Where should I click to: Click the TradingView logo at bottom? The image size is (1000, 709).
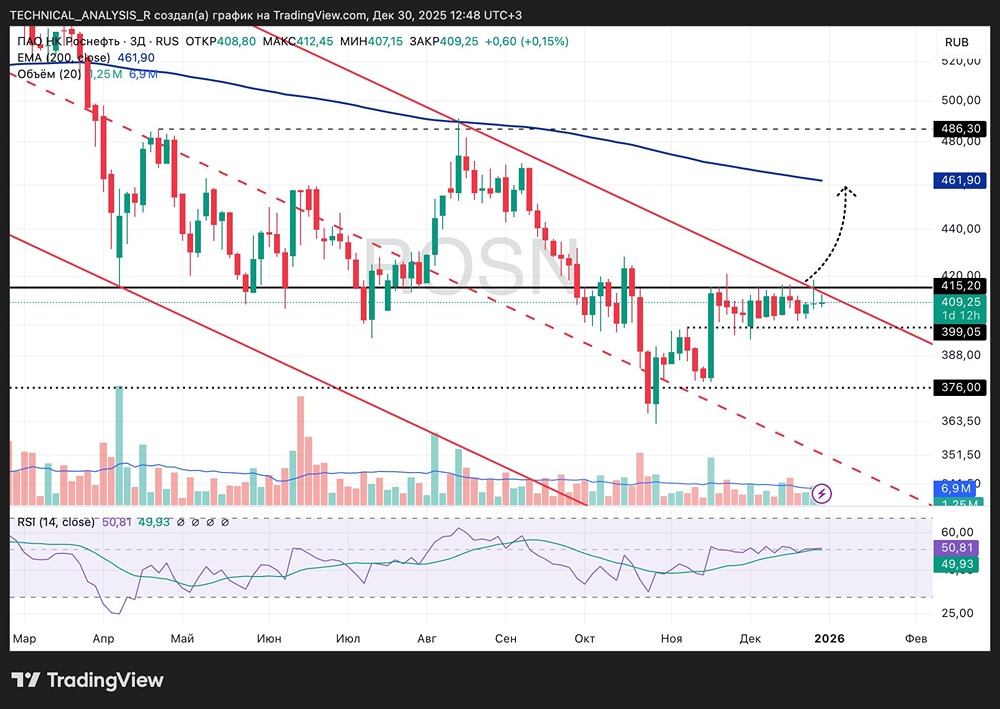[x=87, y=680]
